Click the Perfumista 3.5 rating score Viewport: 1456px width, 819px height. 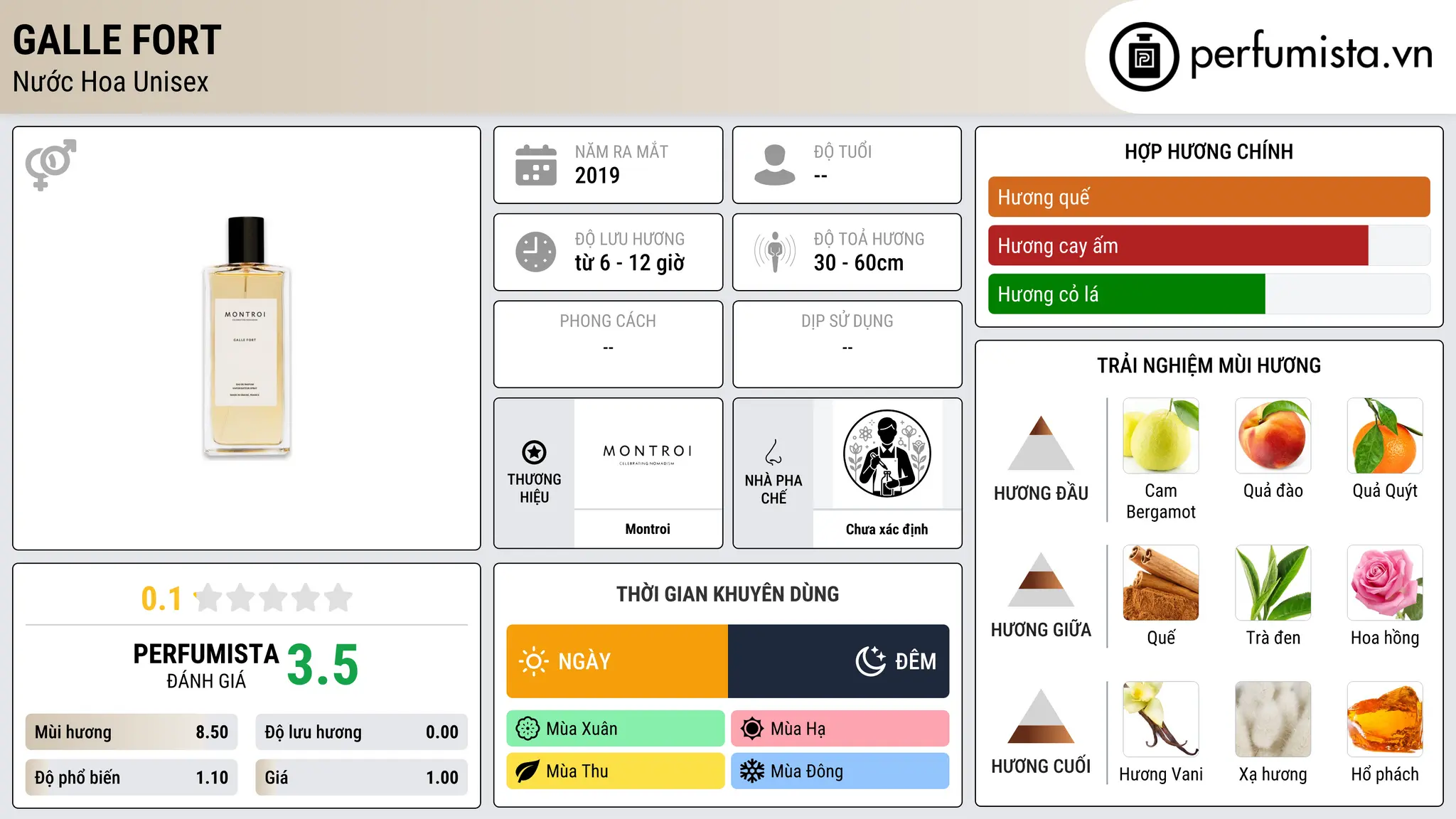pos(323,665)
